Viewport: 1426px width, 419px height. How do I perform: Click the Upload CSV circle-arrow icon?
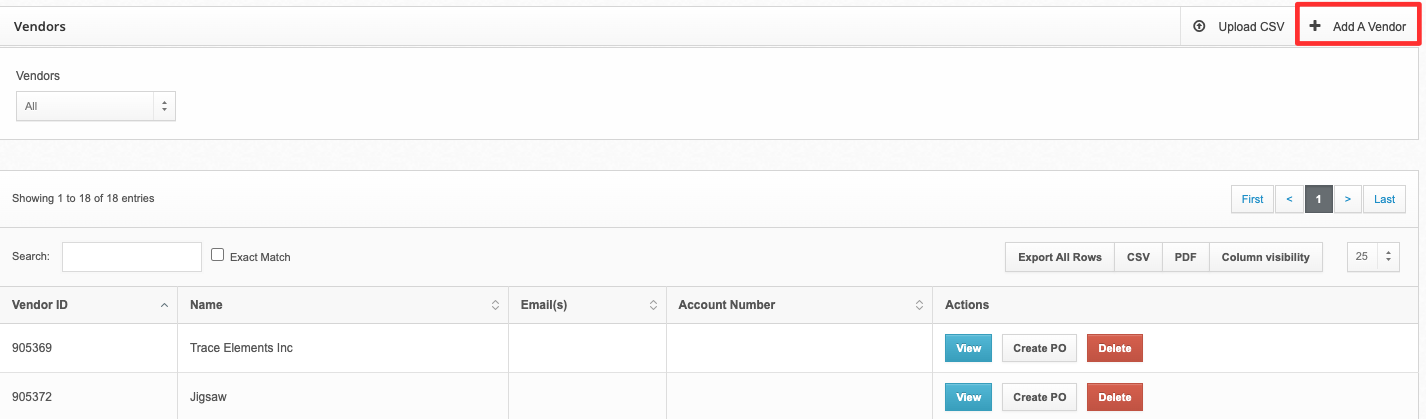point(1199,27)
